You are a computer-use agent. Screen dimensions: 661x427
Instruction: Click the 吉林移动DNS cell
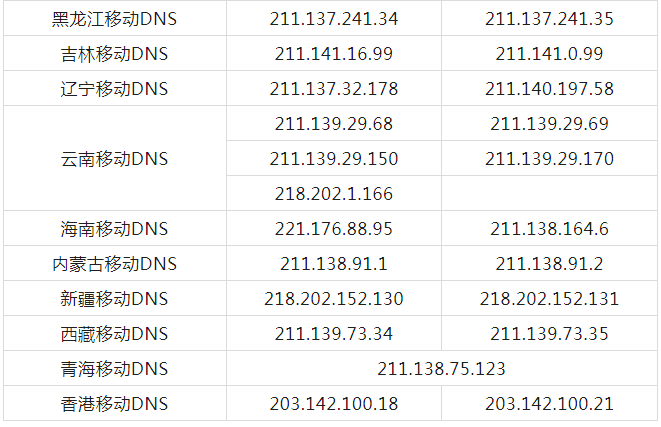tap(114, 54)
